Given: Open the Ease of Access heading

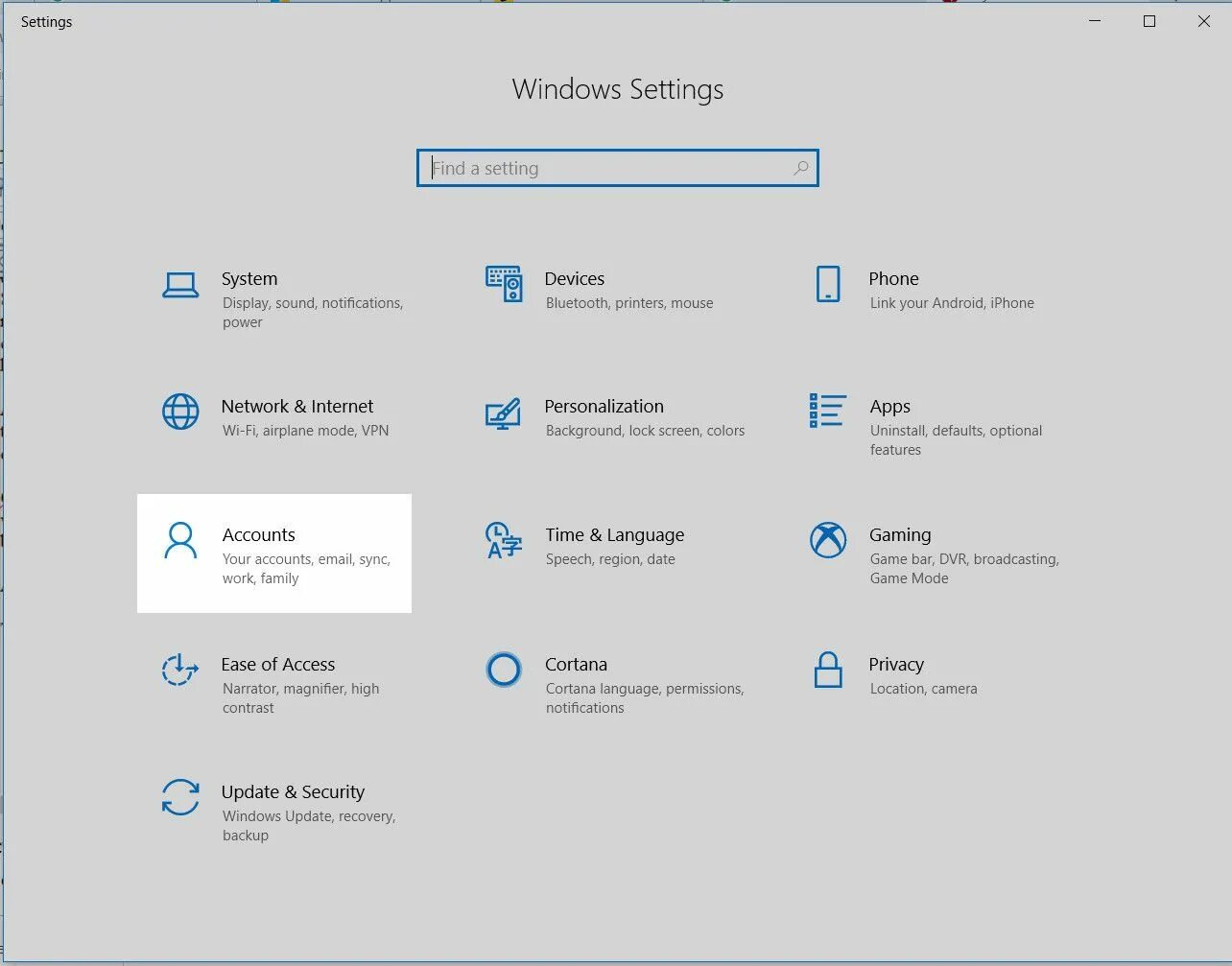Looking at the screenshot, I should (x=278, y=665).
